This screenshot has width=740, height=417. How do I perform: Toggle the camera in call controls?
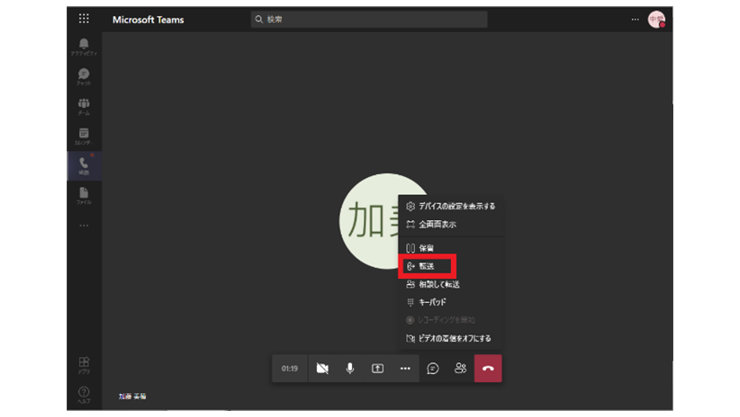[322, 368]
